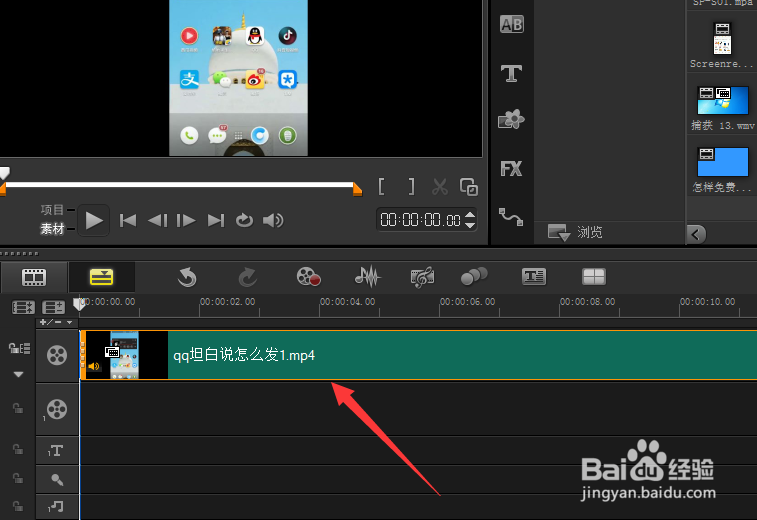Image resolution: width=757 pixels, height=520 pixels.
Task: Open the system volume speaker control
Action: [273, 221]
